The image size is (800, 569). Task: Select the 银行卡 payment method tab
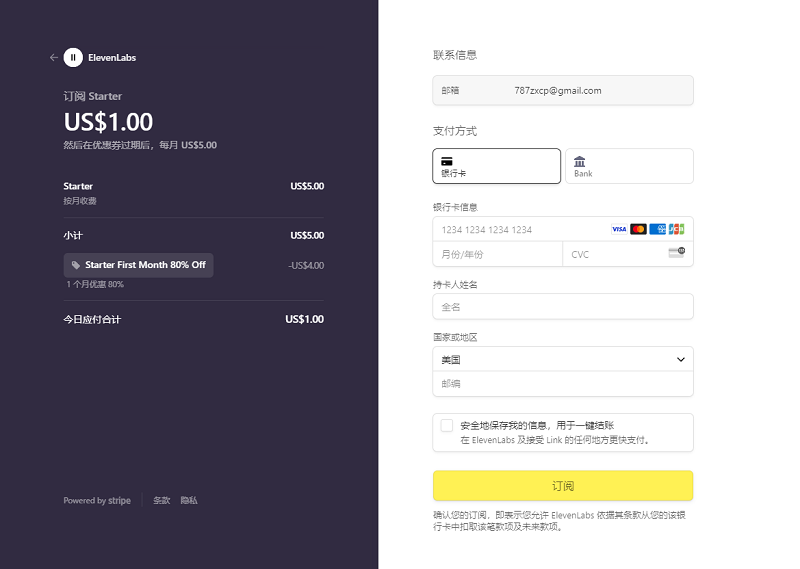(496, 166)
